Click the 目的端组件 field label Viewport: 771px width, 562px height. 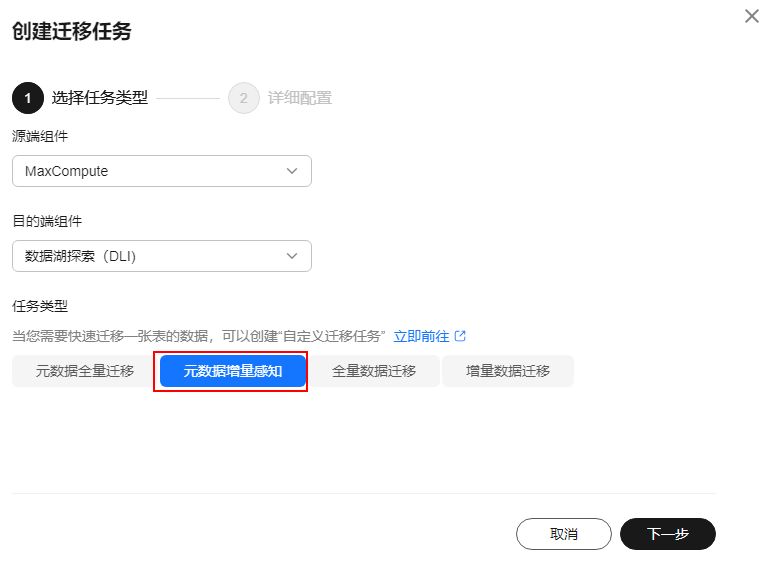(x=47, y=221)
